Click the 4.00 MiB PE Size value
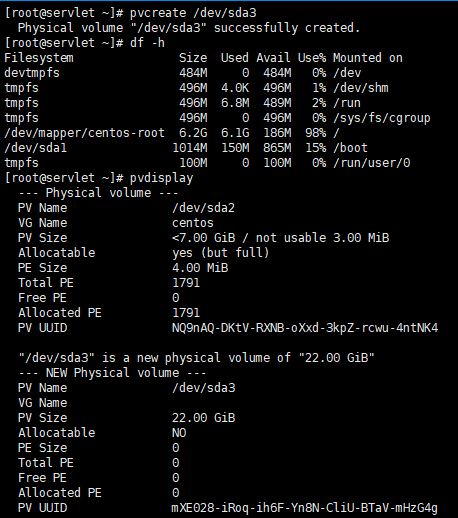The width and height of the screenshot is (458, 518). click(x=200, y=268)
